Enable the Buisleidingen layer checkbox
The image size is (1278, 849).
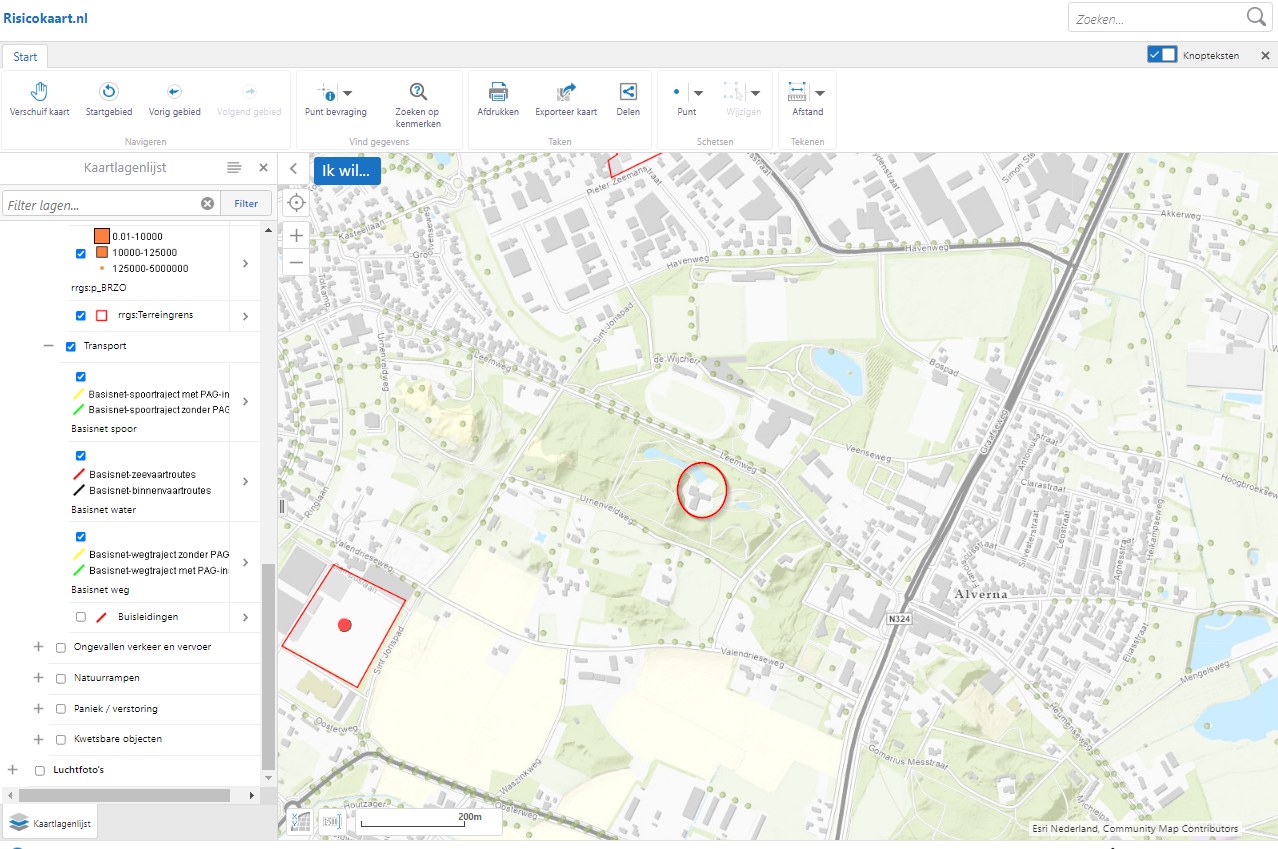point(81,617)
